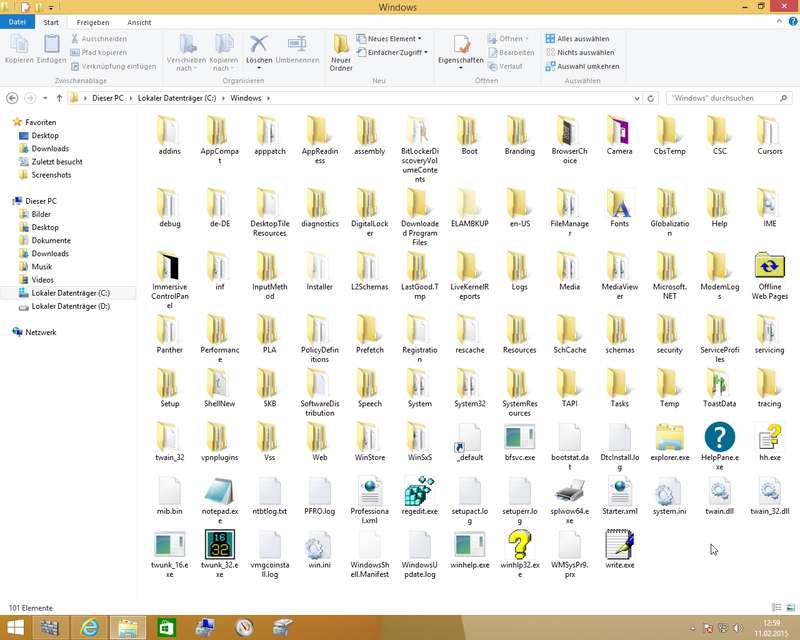Select the WinSxS folder

coord(419,442)
